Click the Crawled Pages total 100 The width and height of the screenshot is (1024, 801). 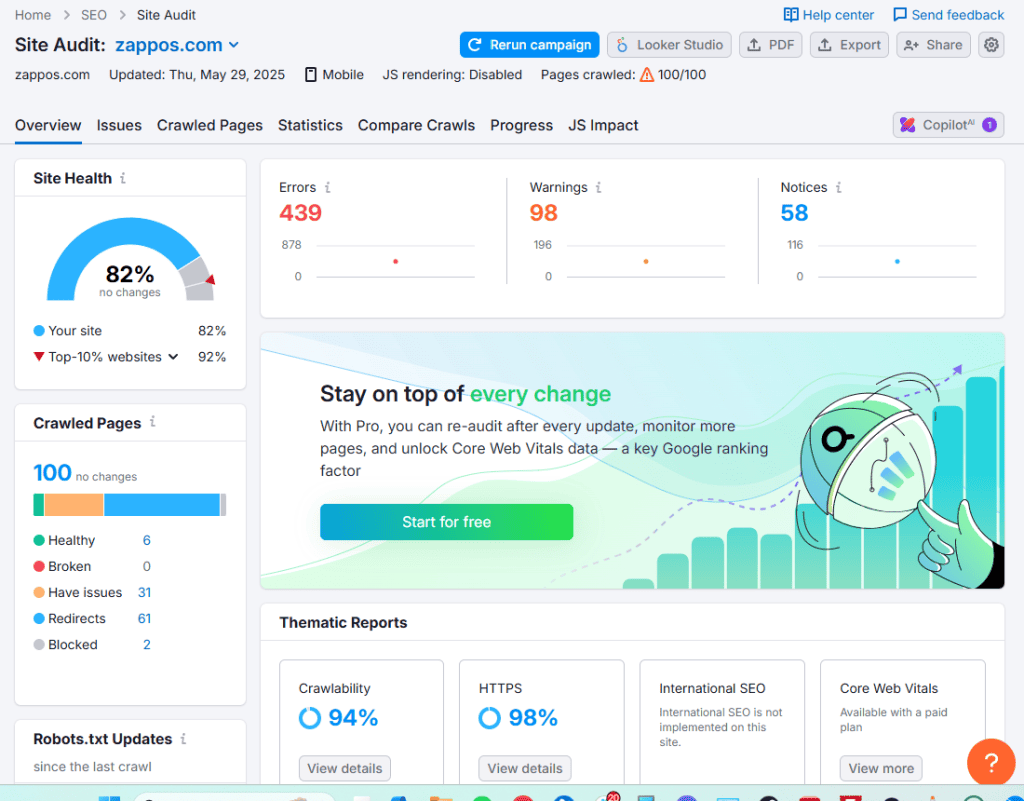tap(52, 473)
